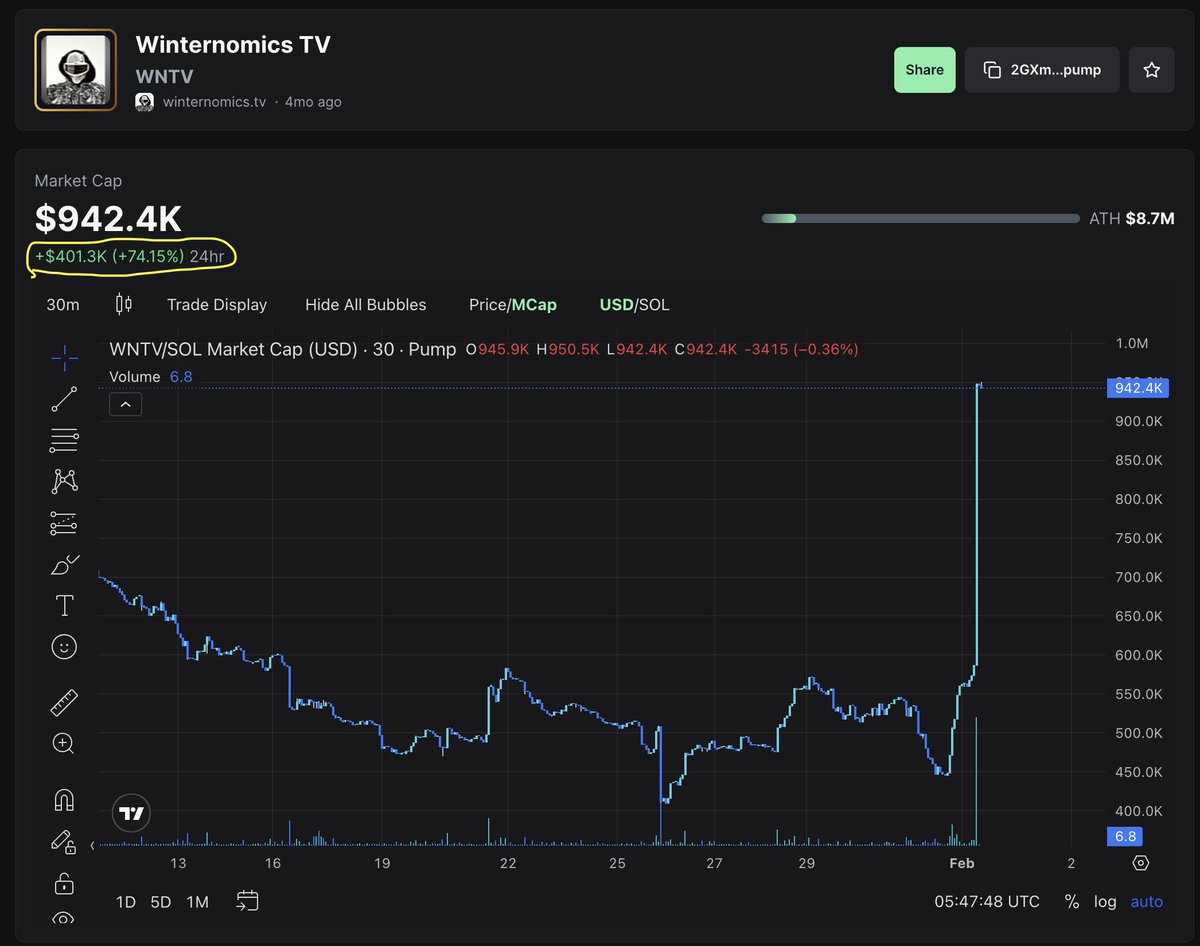Click the 4mo ago timestamp
Viewport: 1200px width, 946px height.
(x=313, y=101)
